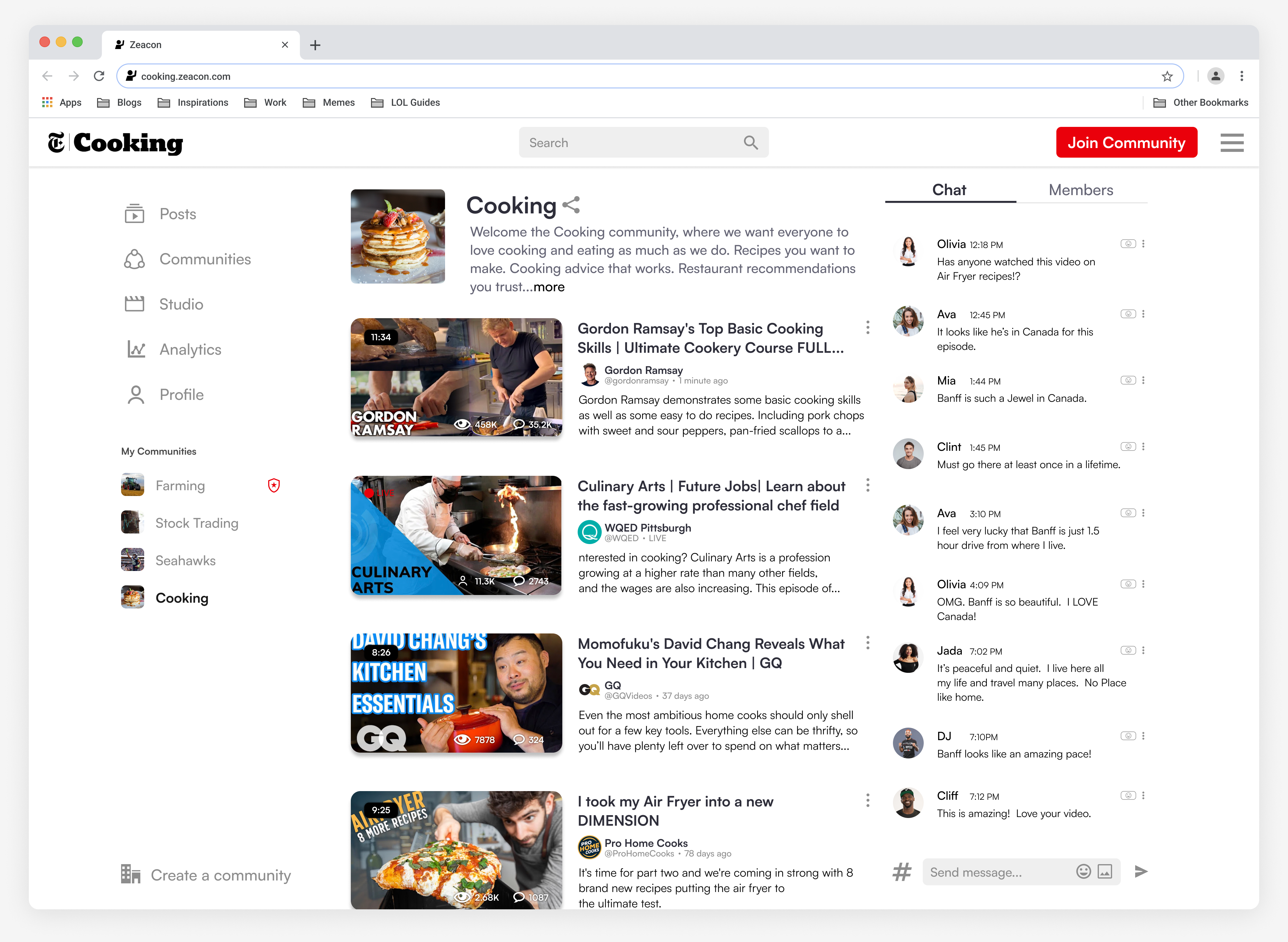Open the Blogs bookmarks folder
The height and width of the screenshot is (942, 1288).
pos(119,103)
